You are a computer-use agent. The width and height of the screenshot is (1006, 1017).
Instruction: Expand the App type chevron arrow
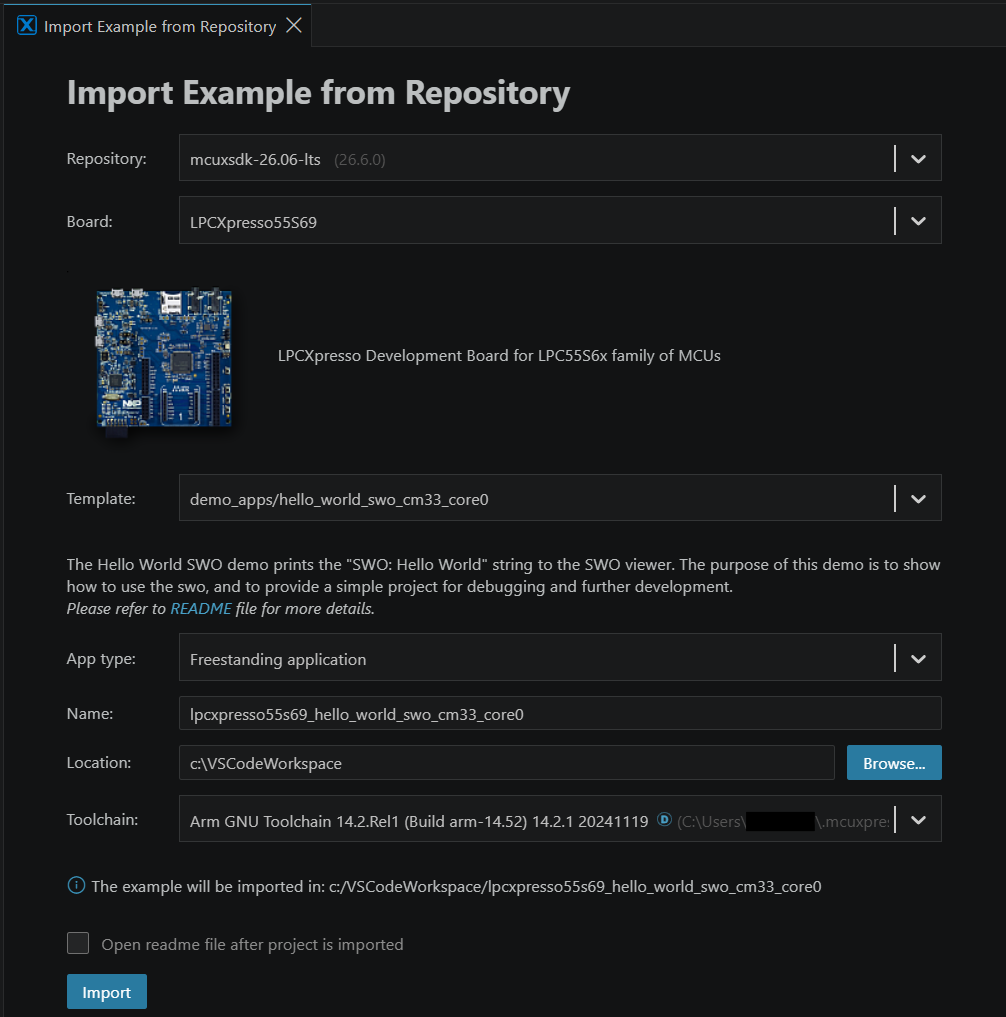coord(918,659)
